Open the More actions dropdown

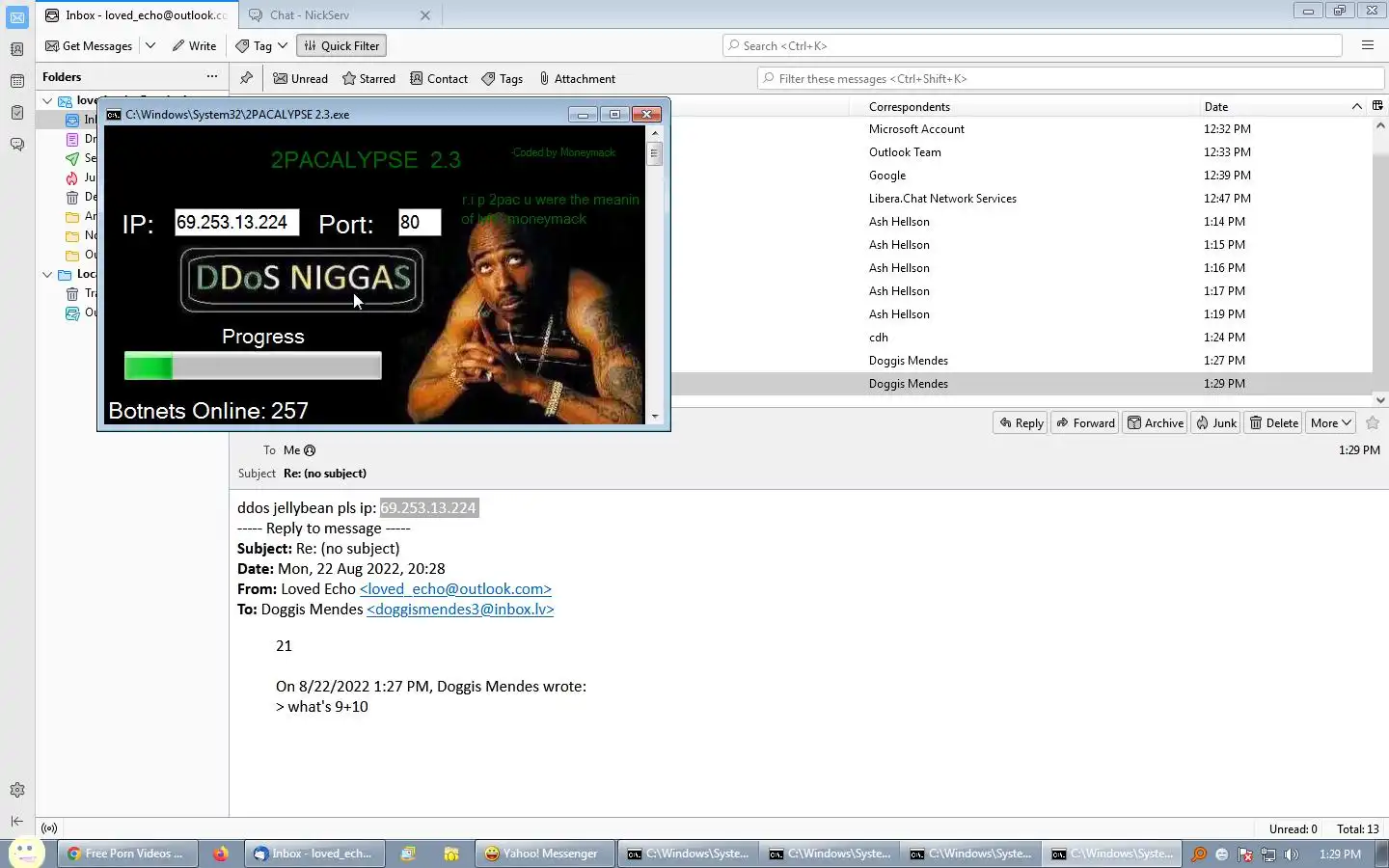point(1330,422)
